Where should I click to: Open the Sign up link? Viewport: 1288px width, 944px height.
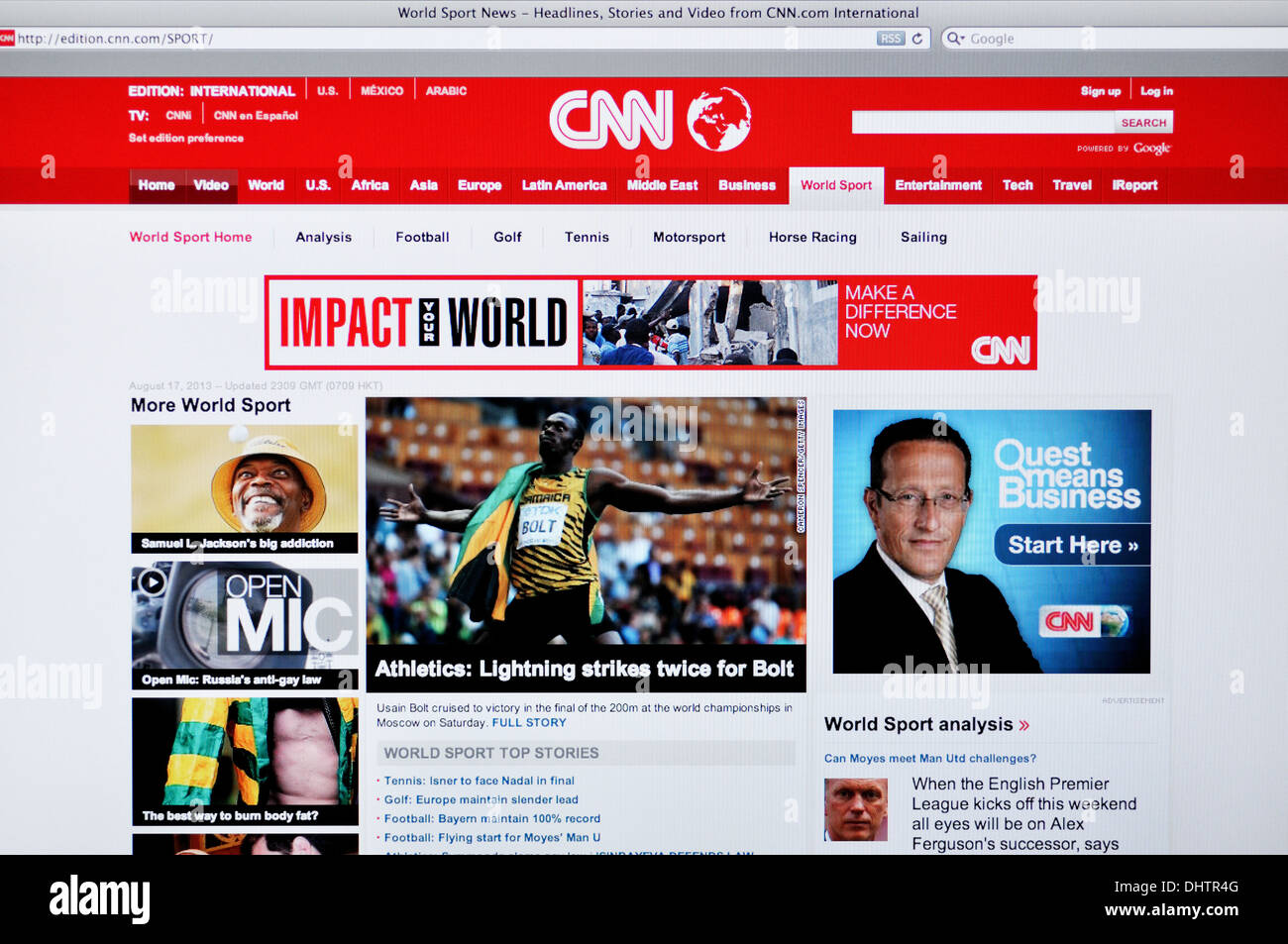point(1101,91)
